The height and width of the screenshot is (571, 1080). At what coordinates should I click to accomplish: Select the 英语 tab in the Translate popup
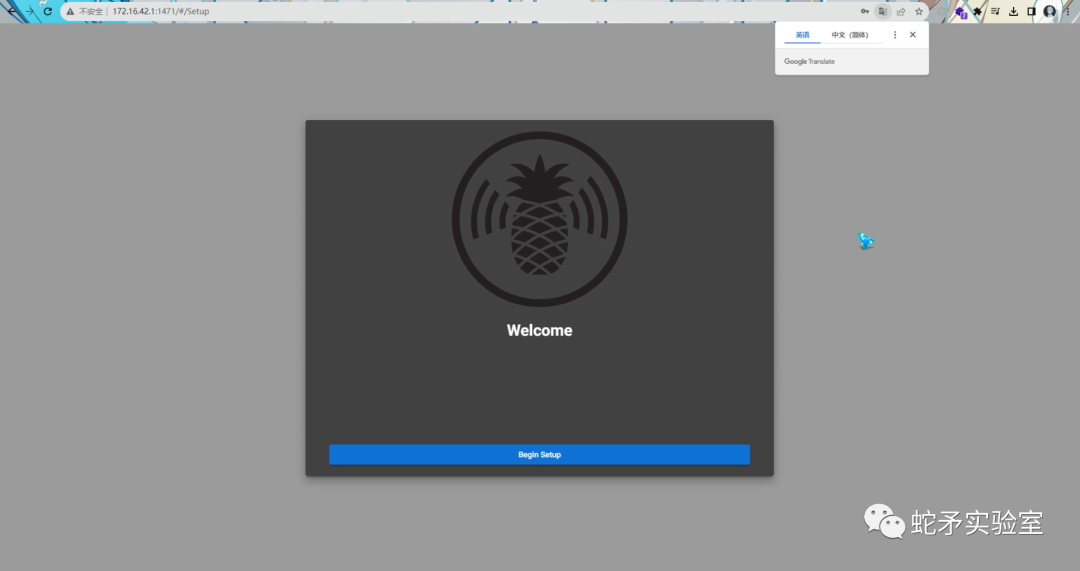tap(802, 34)
